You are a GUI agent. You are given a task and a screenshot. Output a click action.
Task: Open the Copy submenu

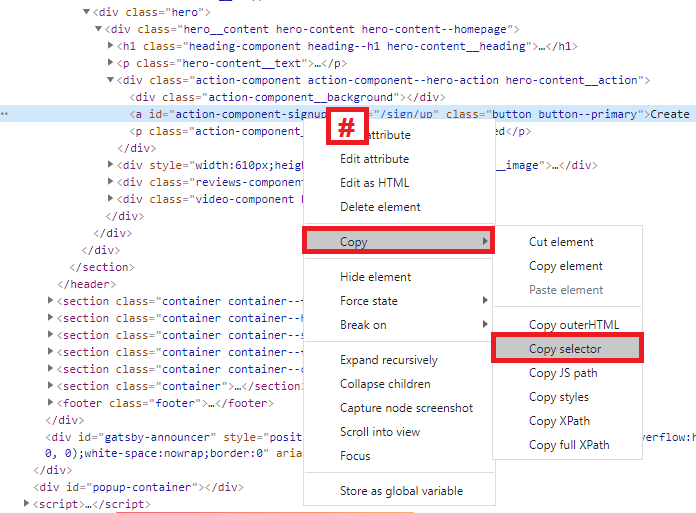click(399, 241)
